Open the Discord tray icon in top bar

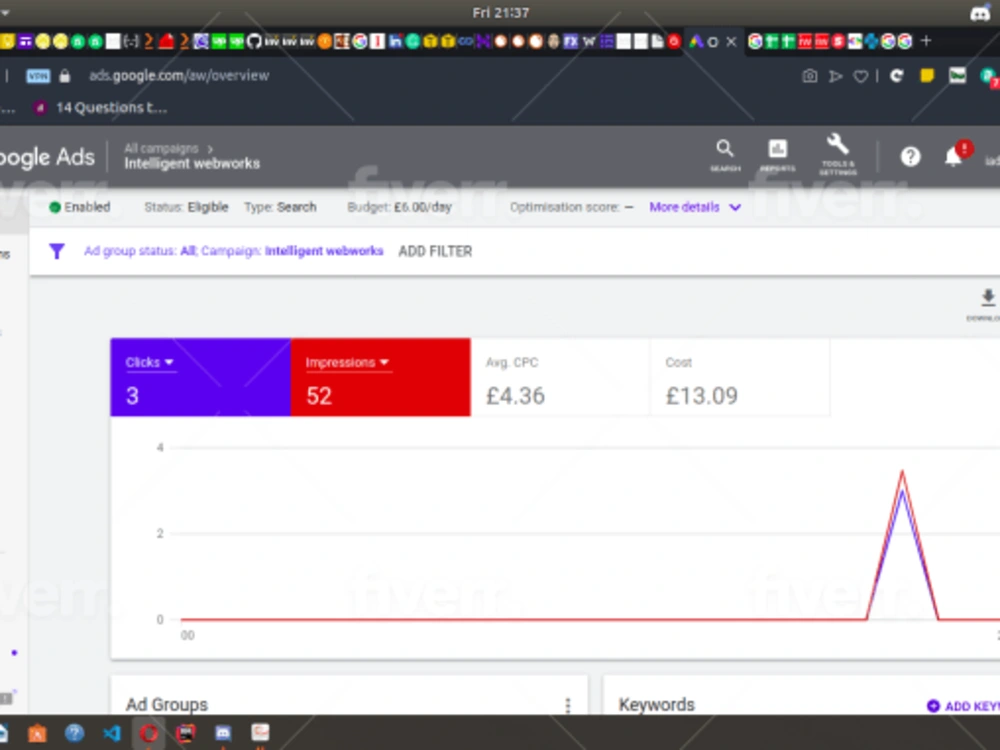coord(979,13)
